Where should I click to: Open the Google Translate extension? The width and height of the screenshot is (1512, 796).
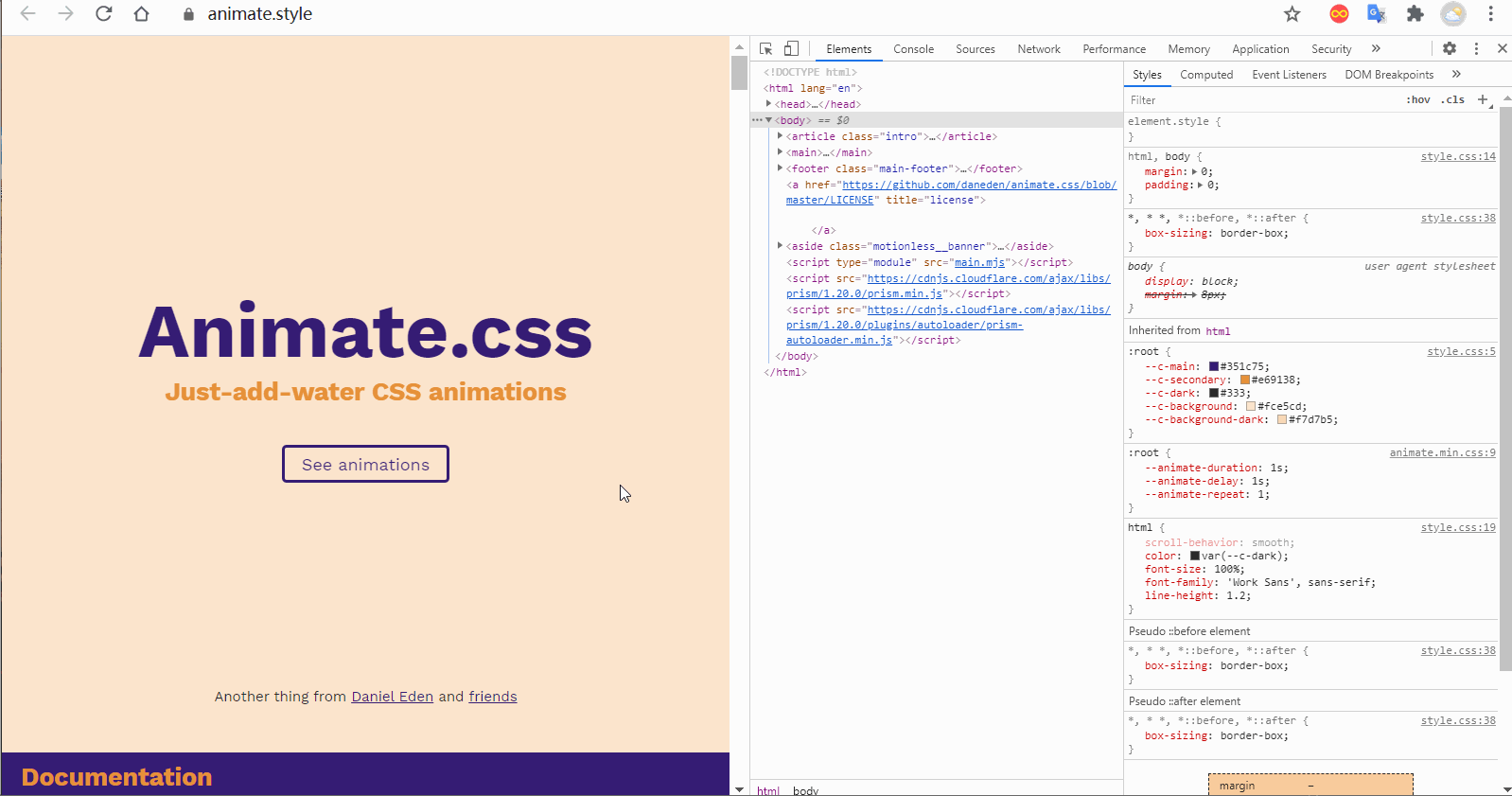pos(1377,14)
